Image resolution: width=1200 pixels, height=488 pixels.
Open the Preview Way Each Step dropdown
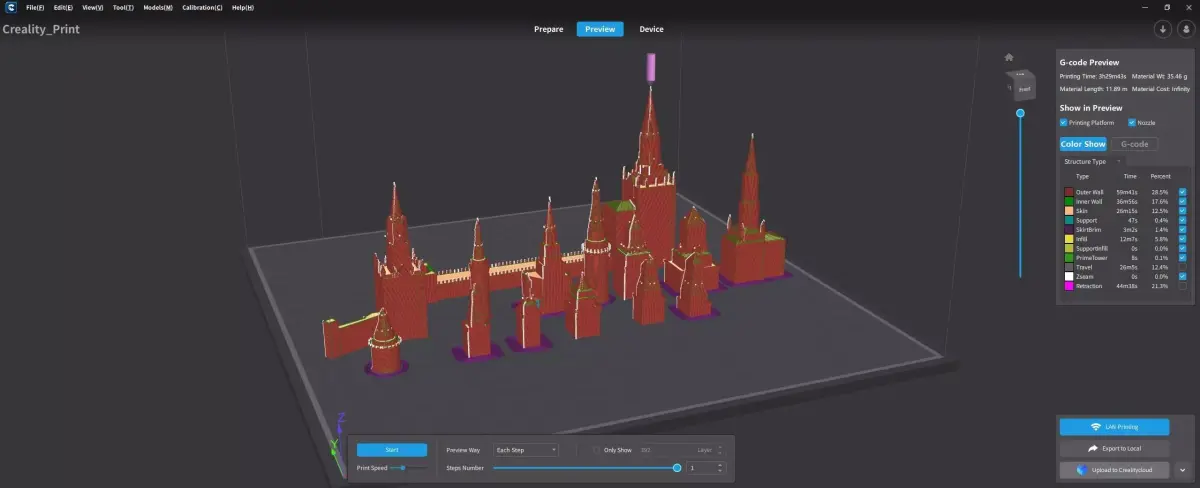click(526, 450)
